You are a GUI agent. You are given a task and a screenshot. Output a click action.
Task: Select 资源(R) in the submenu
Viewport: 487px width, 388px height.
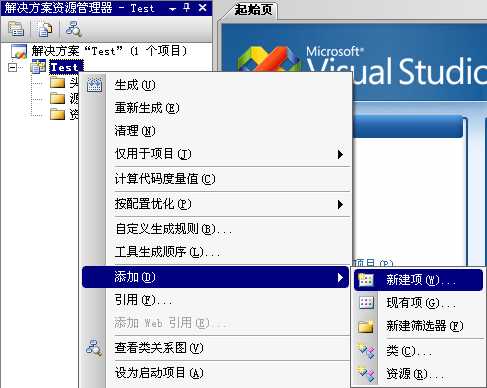(418, 374)
